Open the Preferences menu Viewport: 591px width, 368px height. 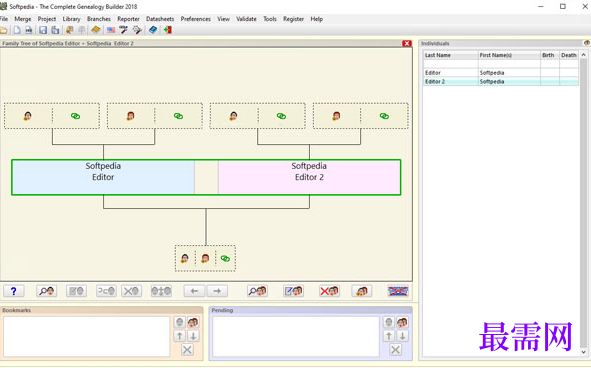[x=196, y=19]
